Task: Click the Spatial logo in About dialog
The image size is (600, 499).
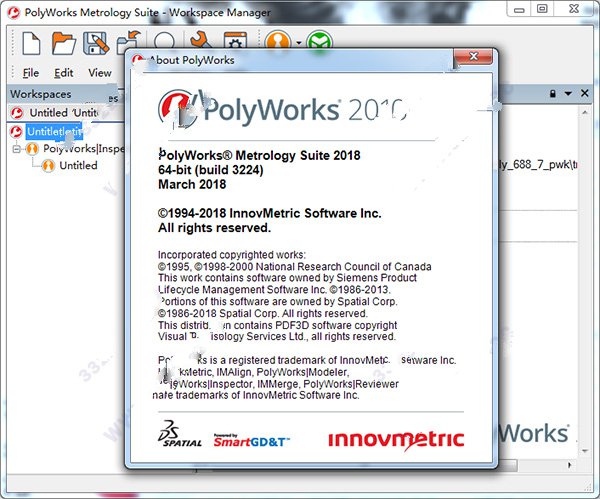Action: 179,434
